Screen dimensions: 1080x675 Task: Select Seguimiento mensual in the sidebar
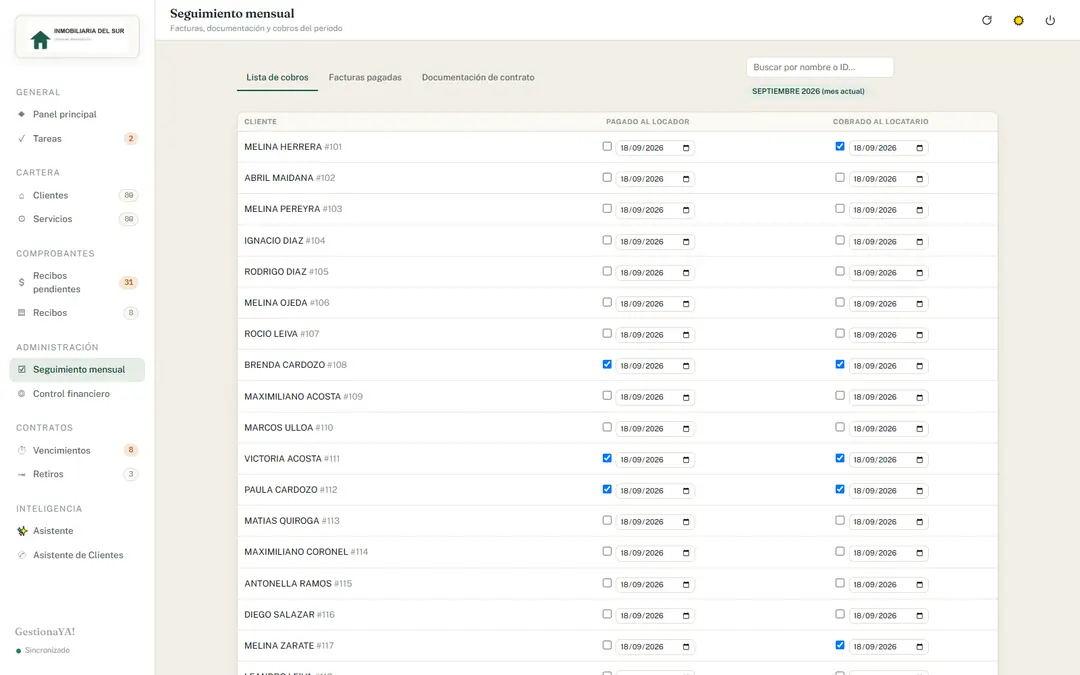click(77, 370)
